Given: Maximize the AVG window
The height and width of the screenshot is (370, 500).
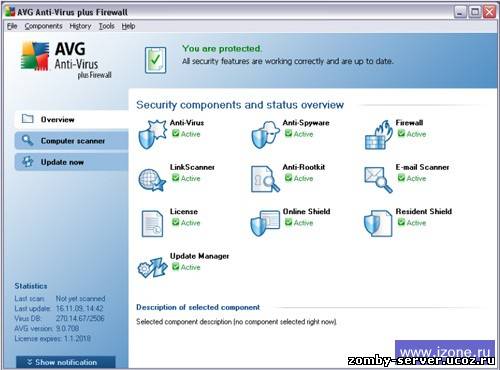Looking at the screenshot, I should [x=475, y=12].
